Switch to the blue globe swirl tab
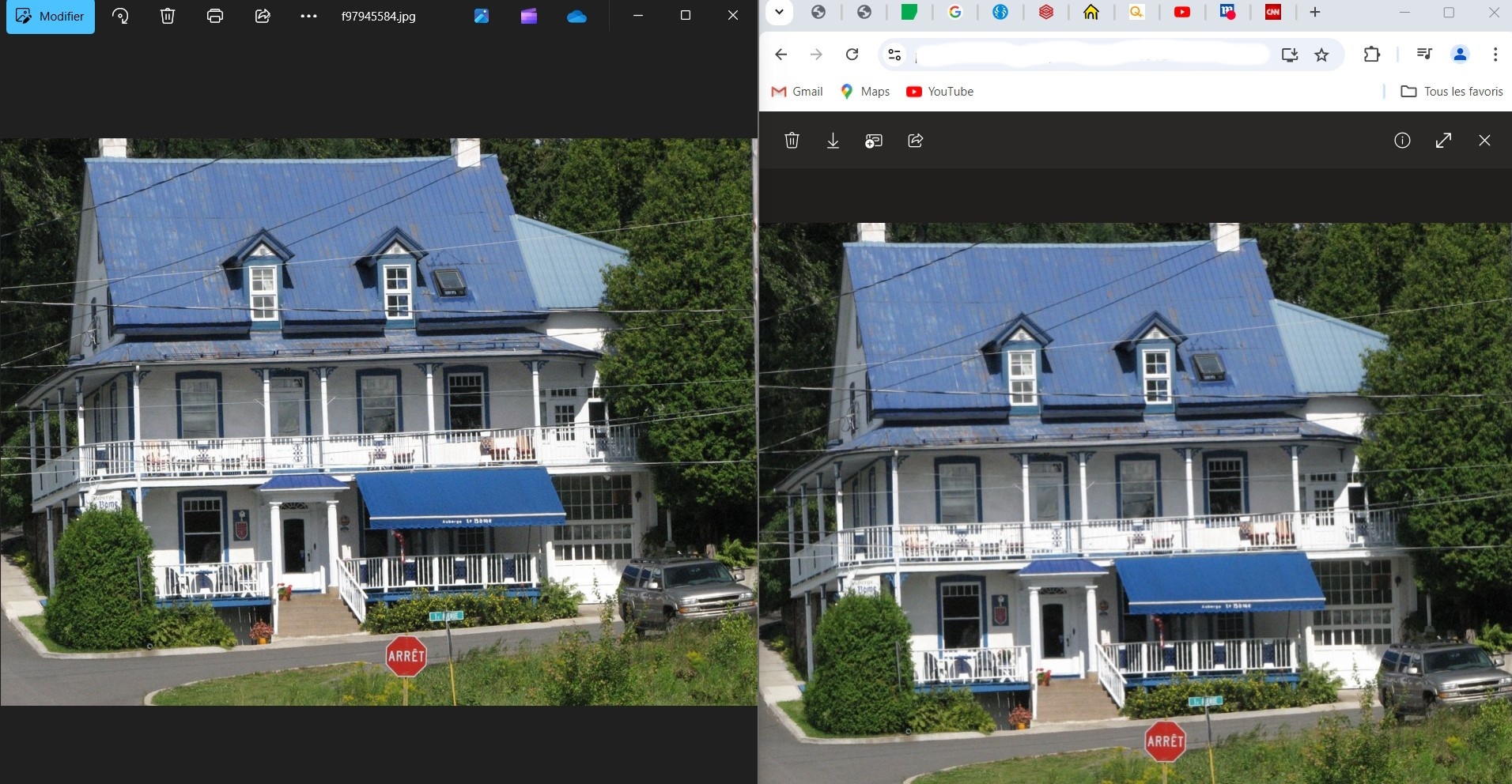Viewport: 1512px width, 784px height. point(1000,12)
